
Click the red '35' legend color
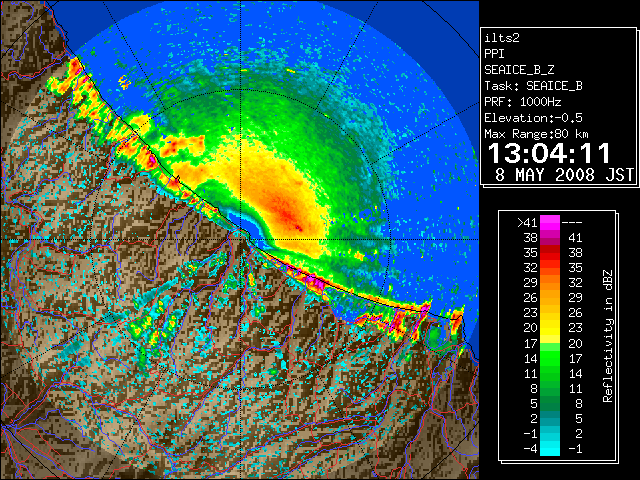[550, 253]
